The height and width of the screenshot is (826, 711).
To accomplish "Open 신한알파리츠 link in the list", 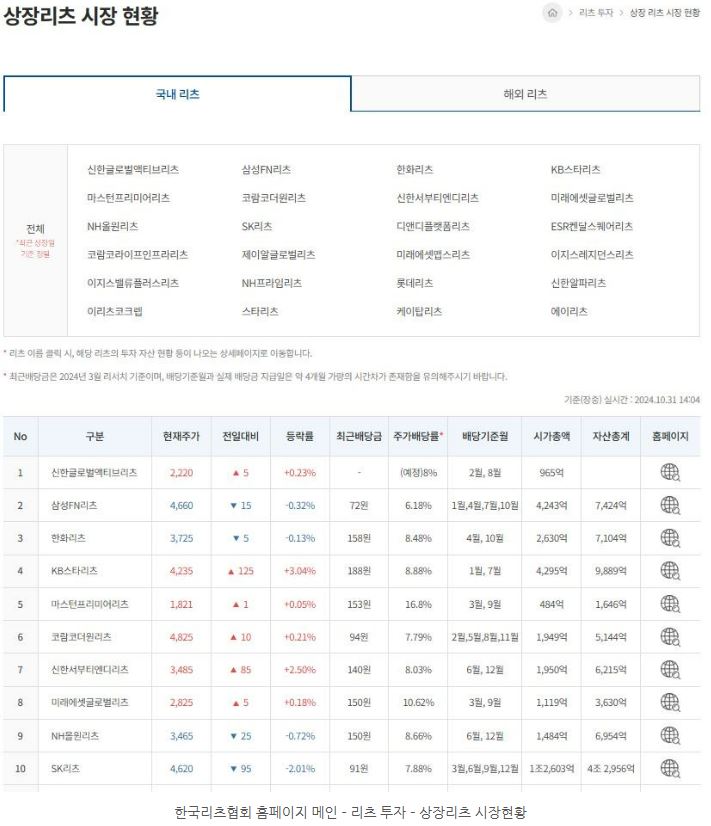I will [578, 283].
